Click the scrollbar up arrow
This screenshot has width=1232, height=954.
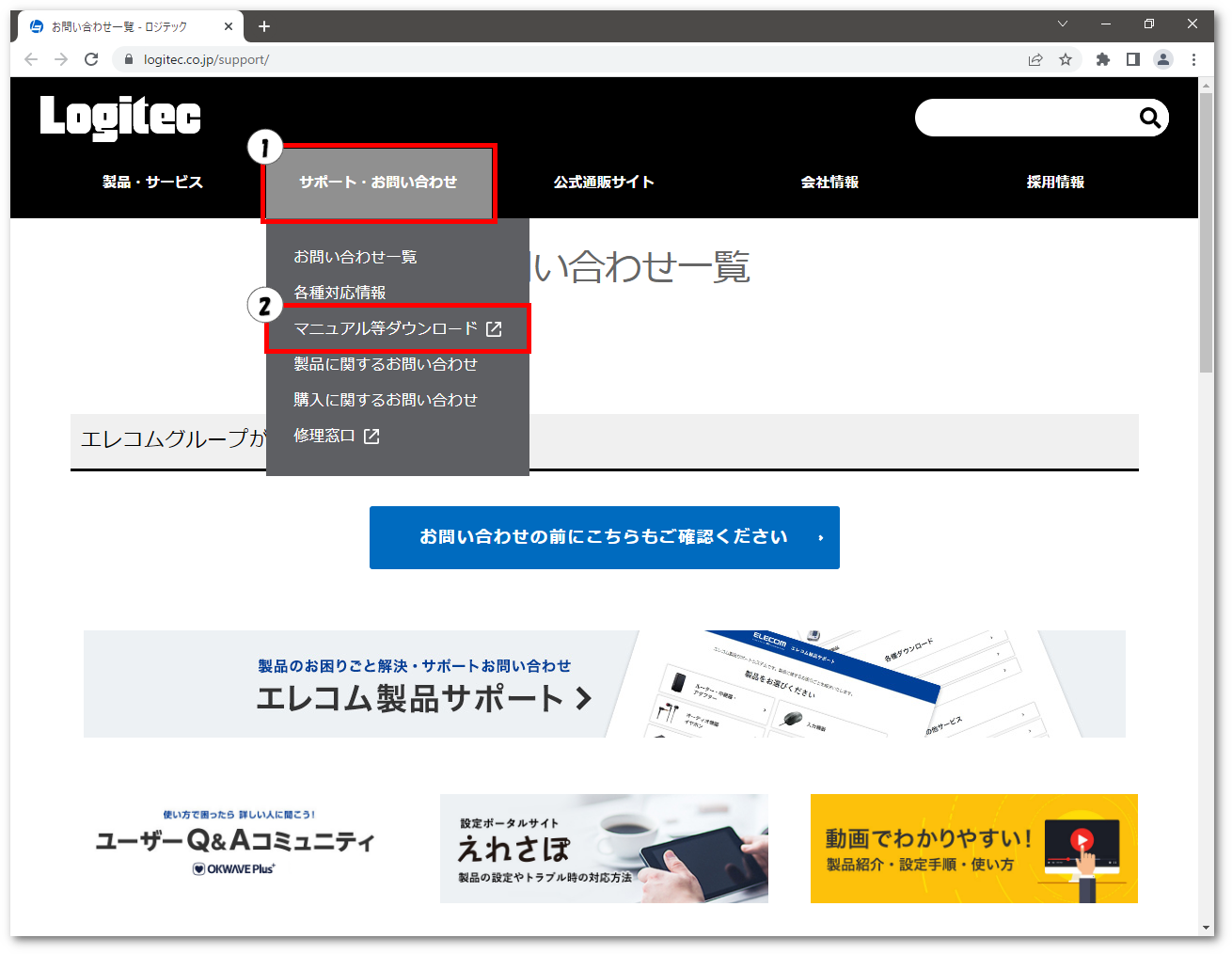[x=1206, y=85]
